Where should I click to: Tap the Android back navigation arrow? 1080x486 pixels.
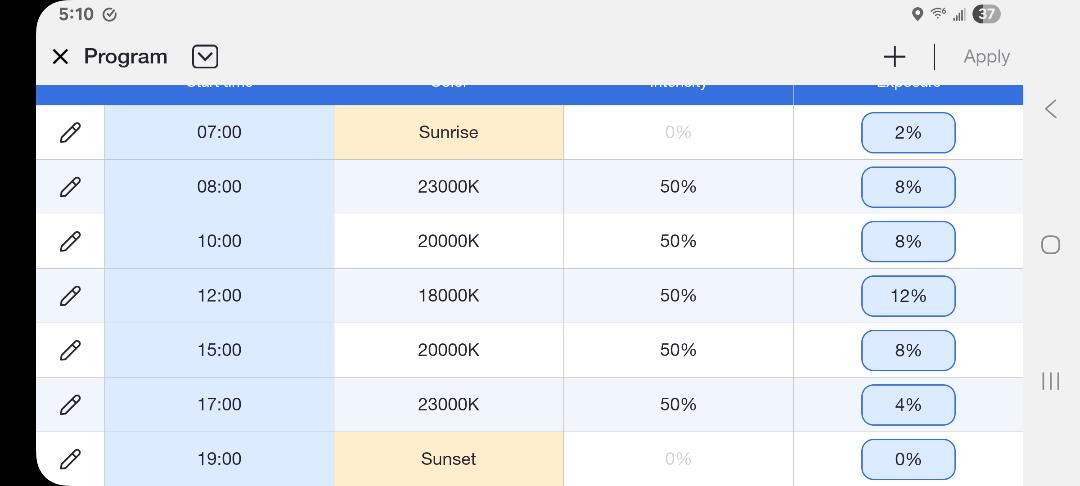[x=1050, y=109]
